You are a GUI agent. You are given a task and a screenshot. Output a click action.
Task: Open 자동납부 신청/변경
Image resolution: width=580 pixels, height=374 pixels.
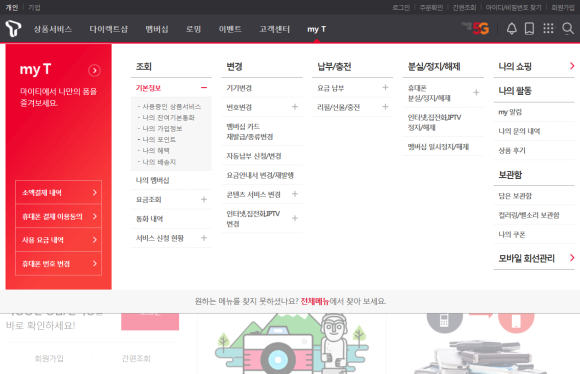click(254, 156)
